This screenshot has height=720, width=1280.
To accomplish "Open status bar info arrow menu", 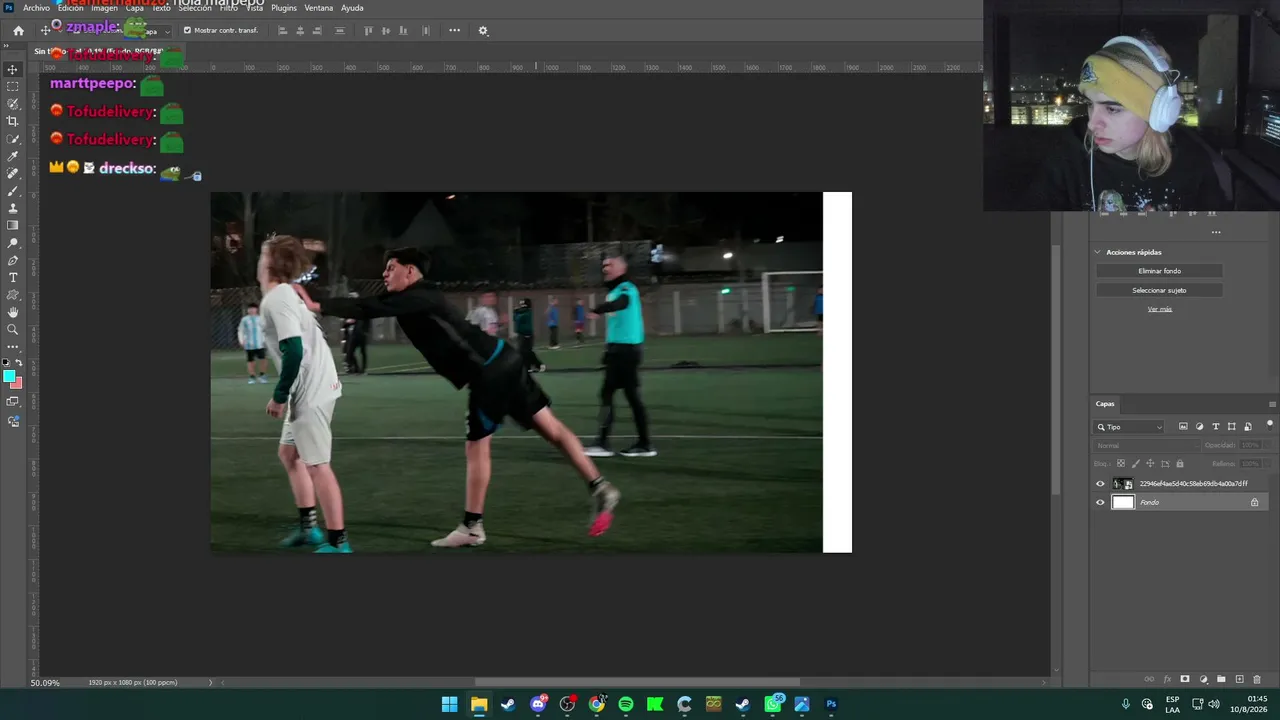I will [x=210, y=683].
